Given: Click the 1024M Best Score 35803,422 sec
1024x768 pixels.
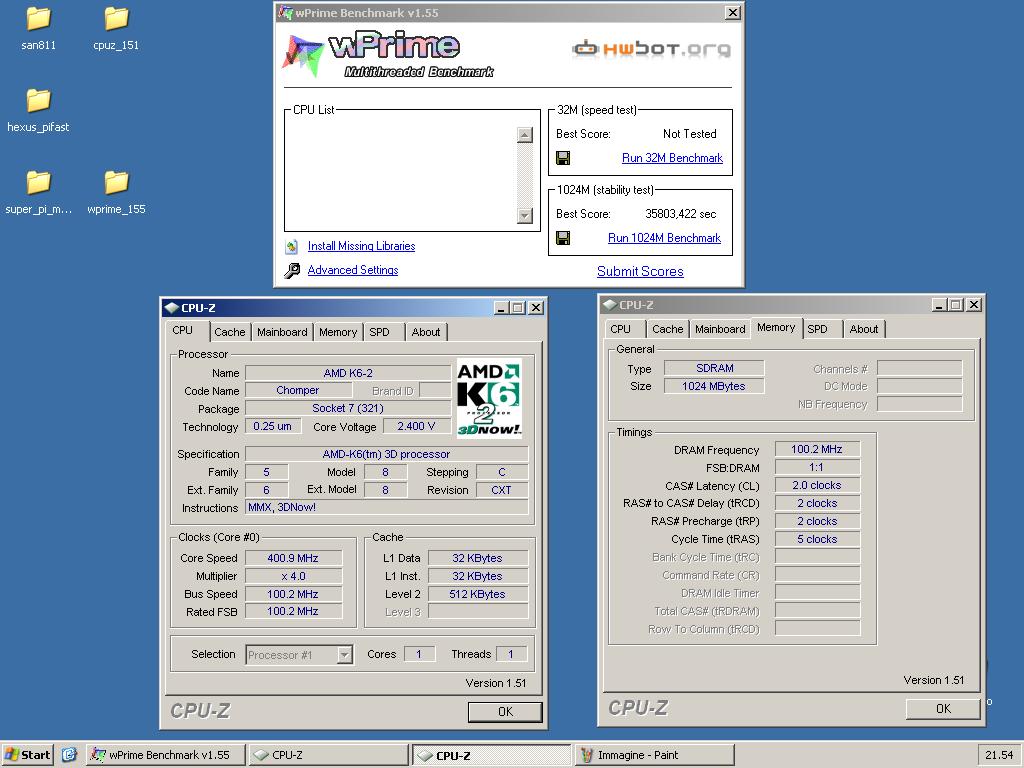Looking at the screenshot, I should pos(680,214).
